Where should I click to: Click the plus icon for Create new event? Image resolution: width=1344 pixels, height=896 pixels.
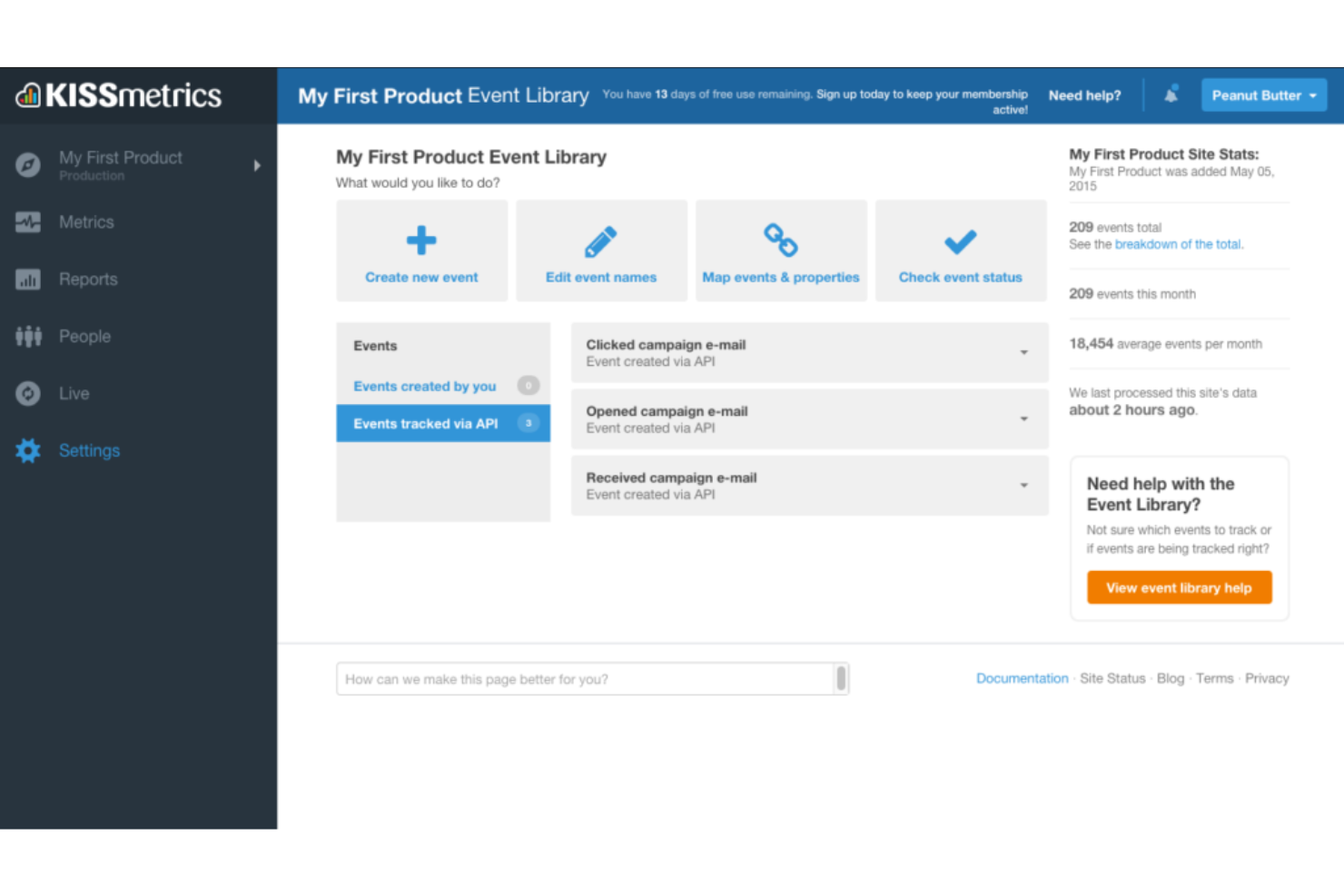coord(421,241)
